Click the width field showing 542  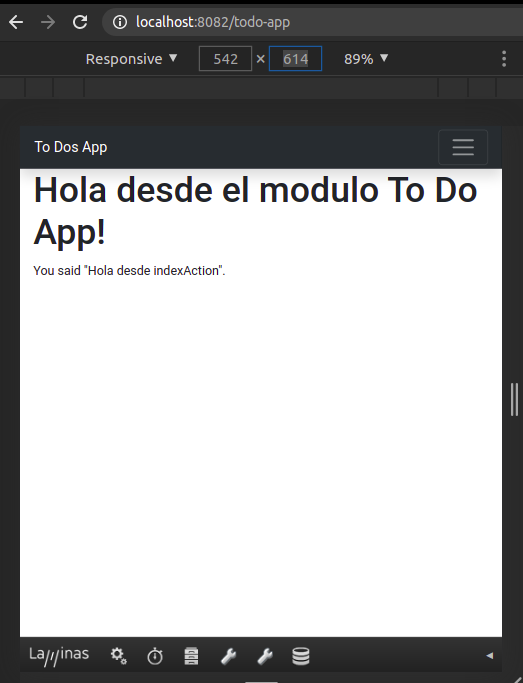point(225,59)
